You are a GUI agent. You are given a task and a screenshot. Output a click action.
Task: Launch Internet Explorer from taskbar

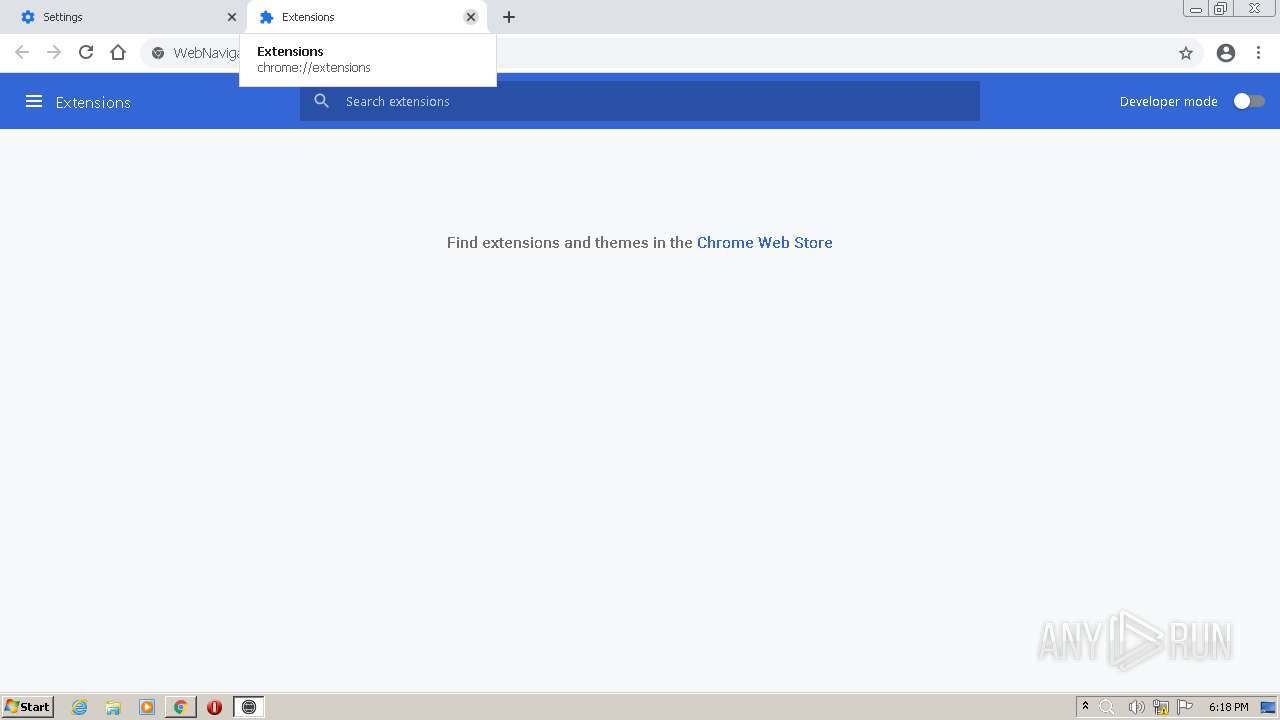[x=80, y=707]
